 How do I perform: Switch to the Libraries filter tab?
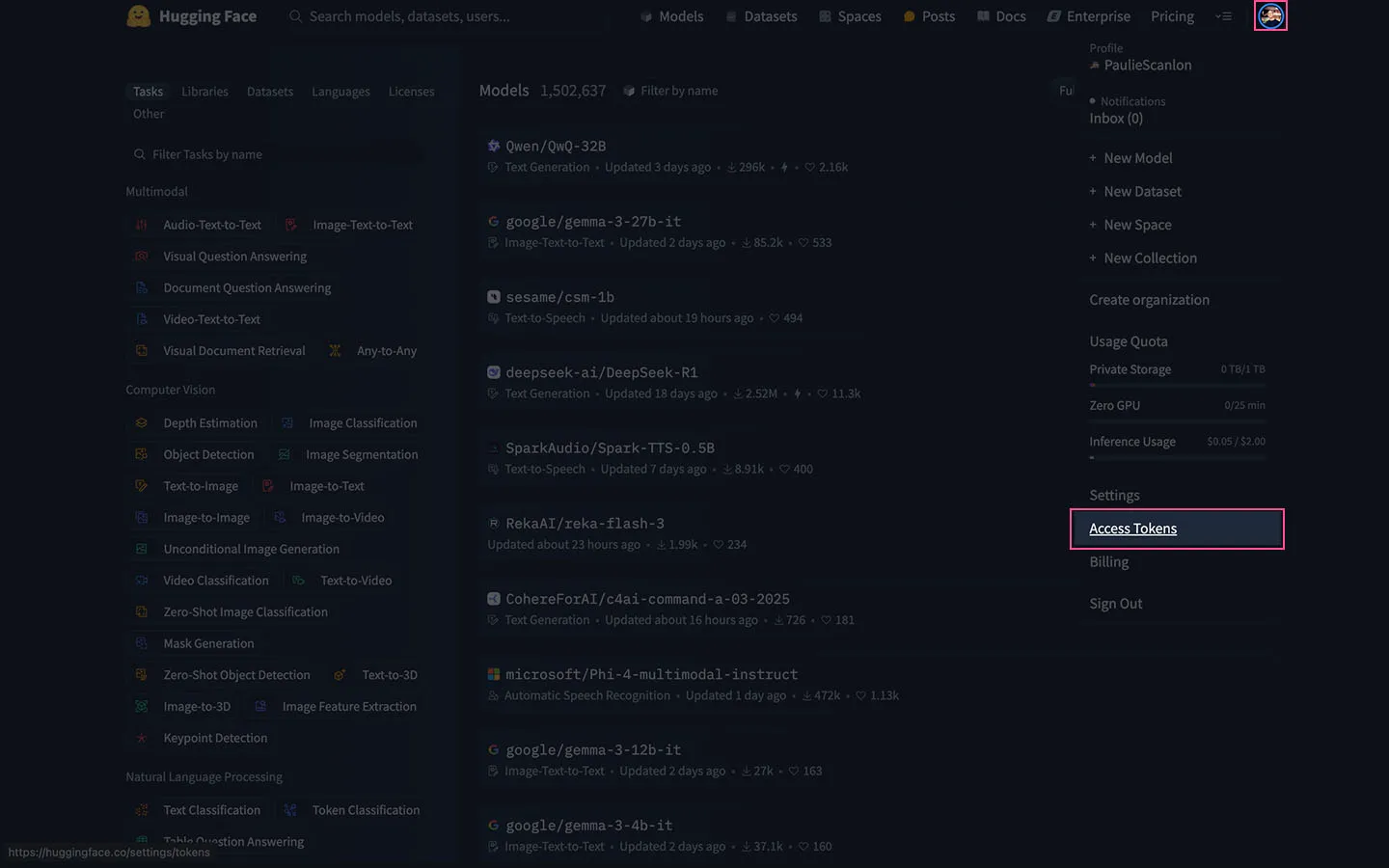coord(204,92)
